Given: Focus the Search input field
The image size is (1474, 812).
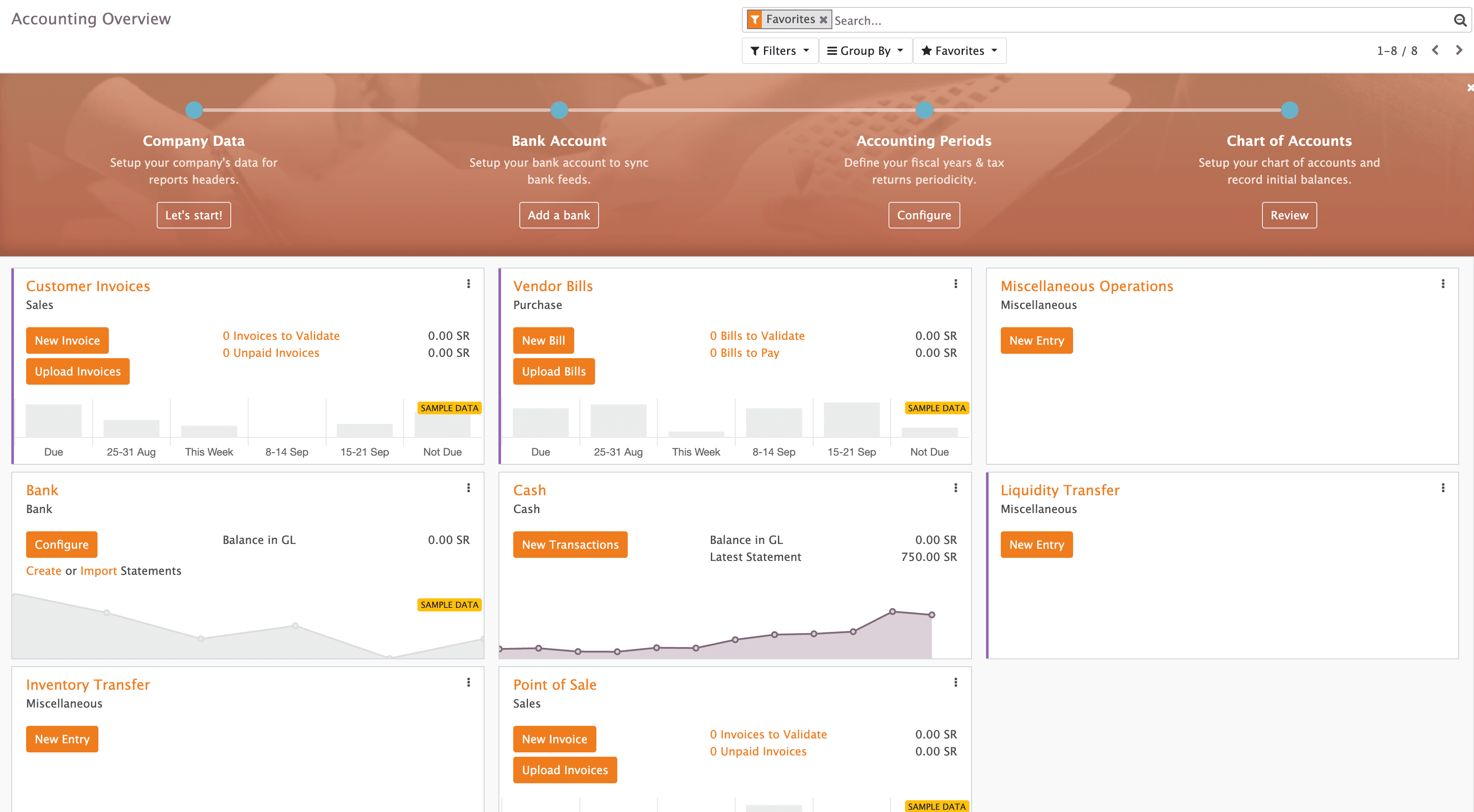Looking at the screenshot, I should pyautogui.click(x=1139, y=20).
